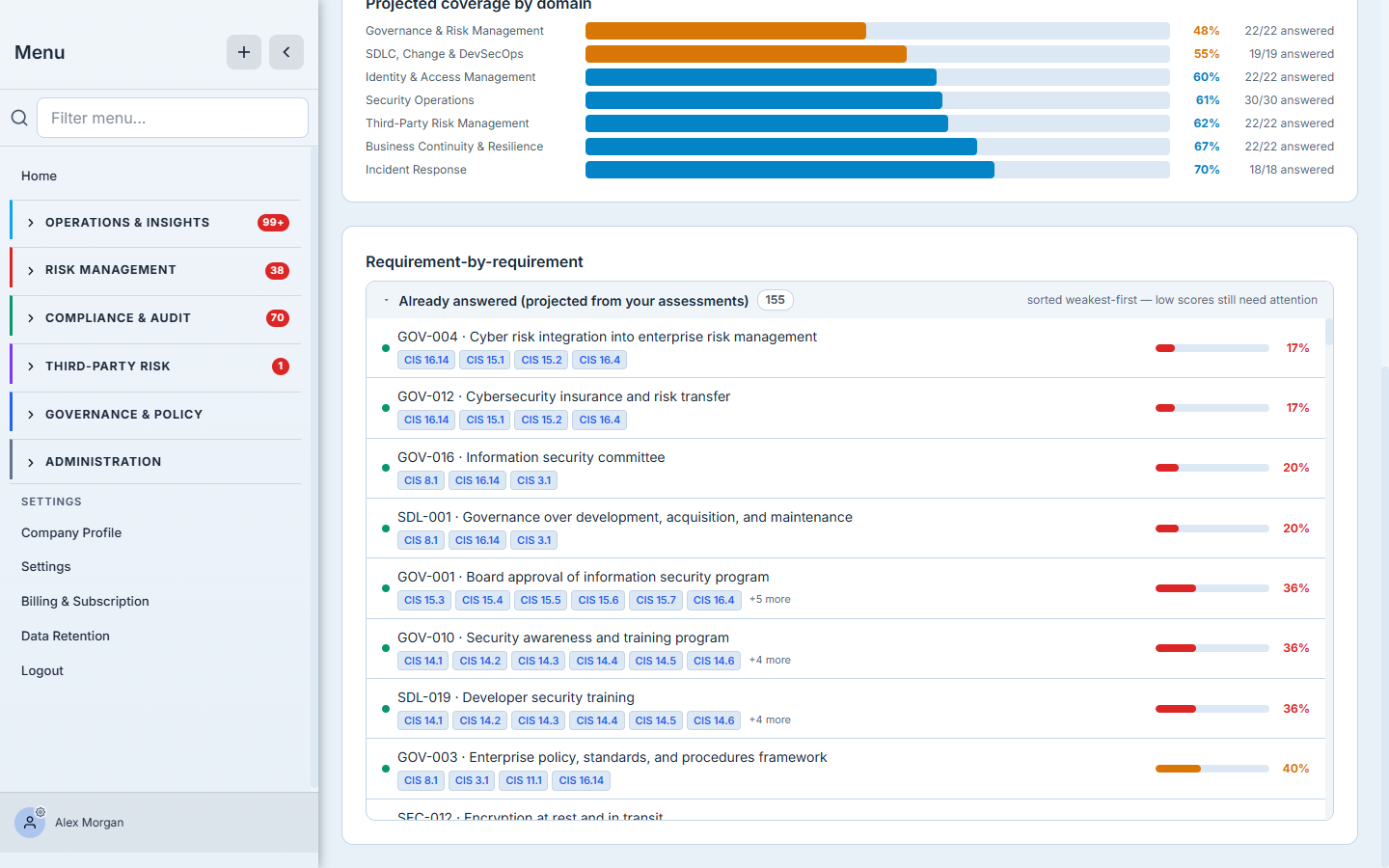
Task: Click the Logout link
Action: click(42, 670)
